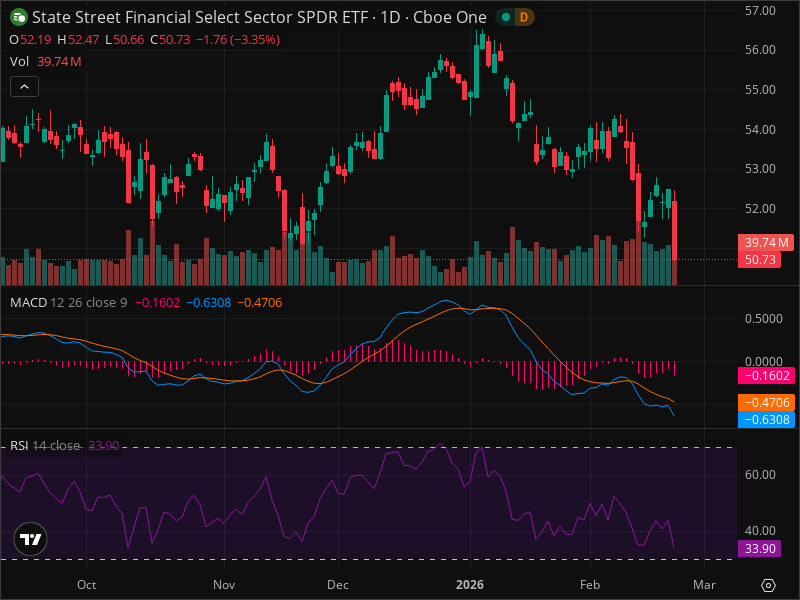
Task: Click the orange -0.4706 MACD legend value
Action: (x=260, y=303)
